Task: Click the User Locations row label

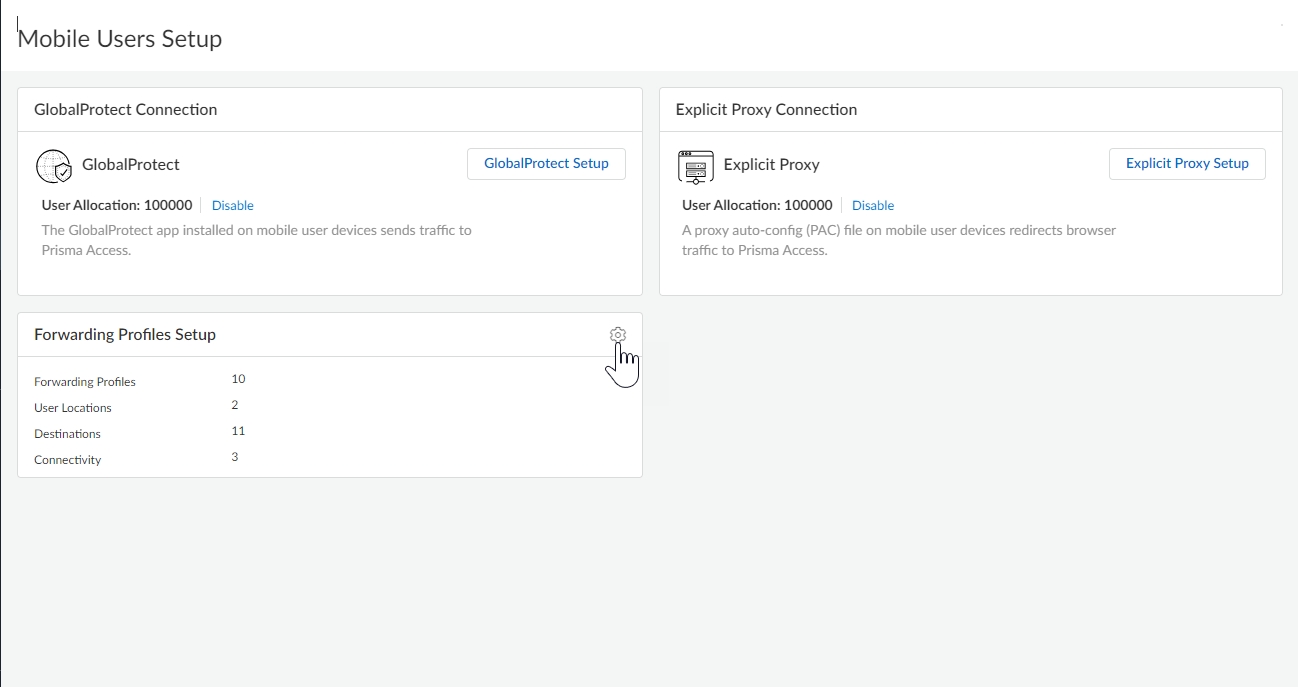Action: click(73, 408)
